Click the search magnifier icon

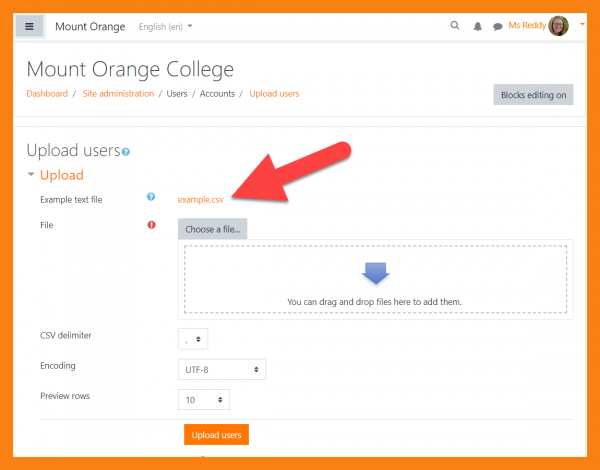click(455, 26)
